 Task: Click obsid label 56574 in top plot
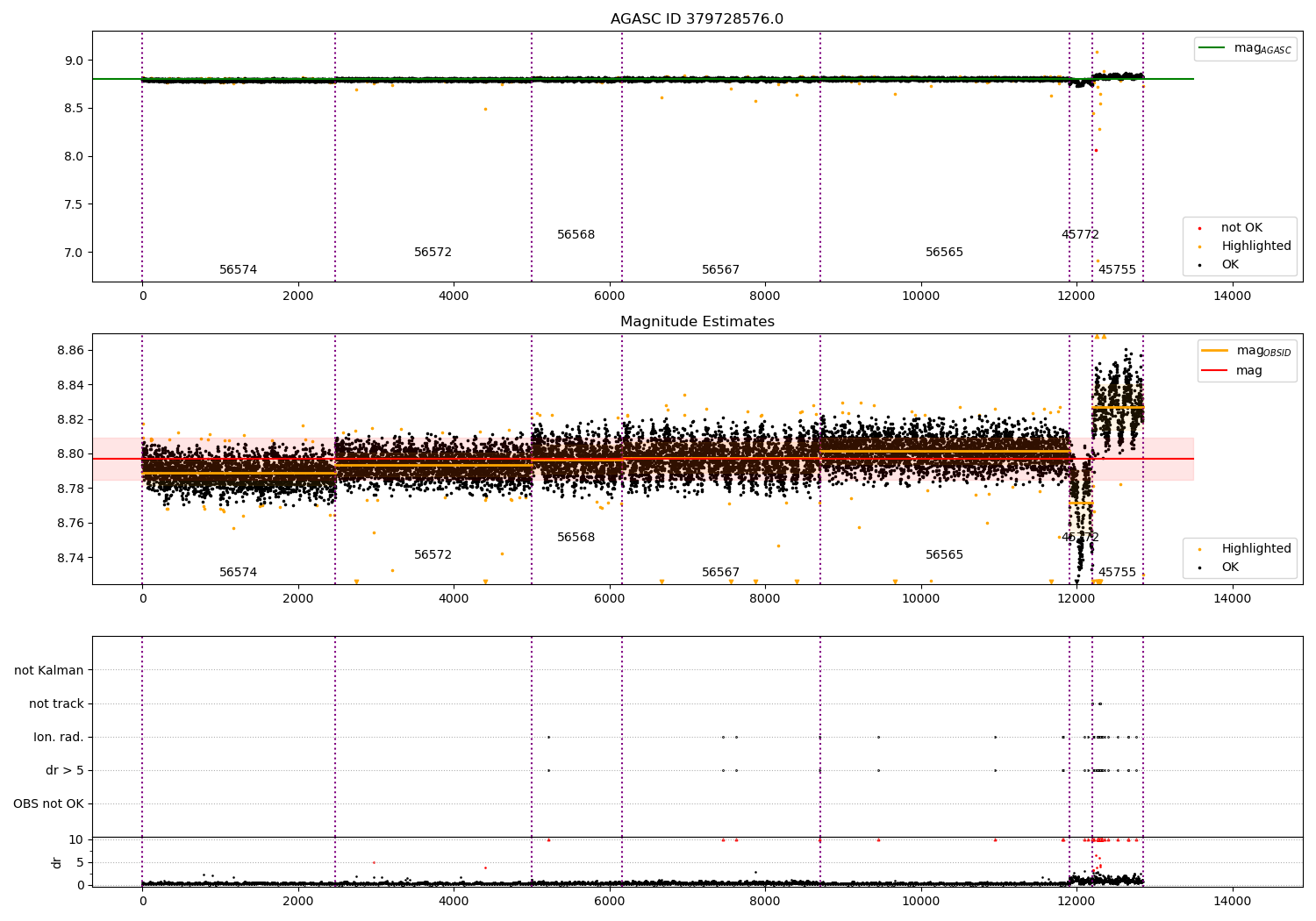238,269
